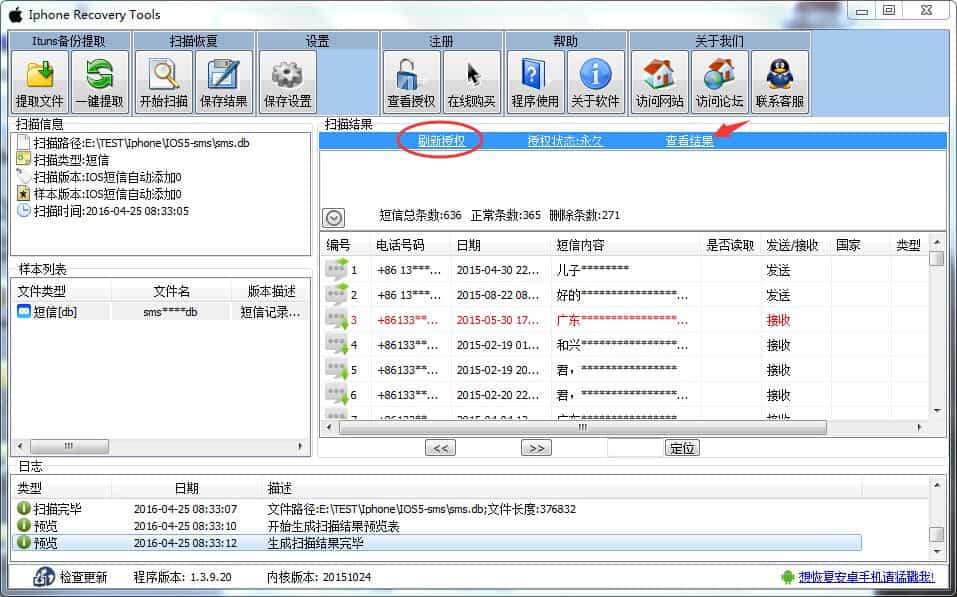This screenshot has height=597, width=957.
Task: Go to next page with >> button
Action: (x=536, y=448)
